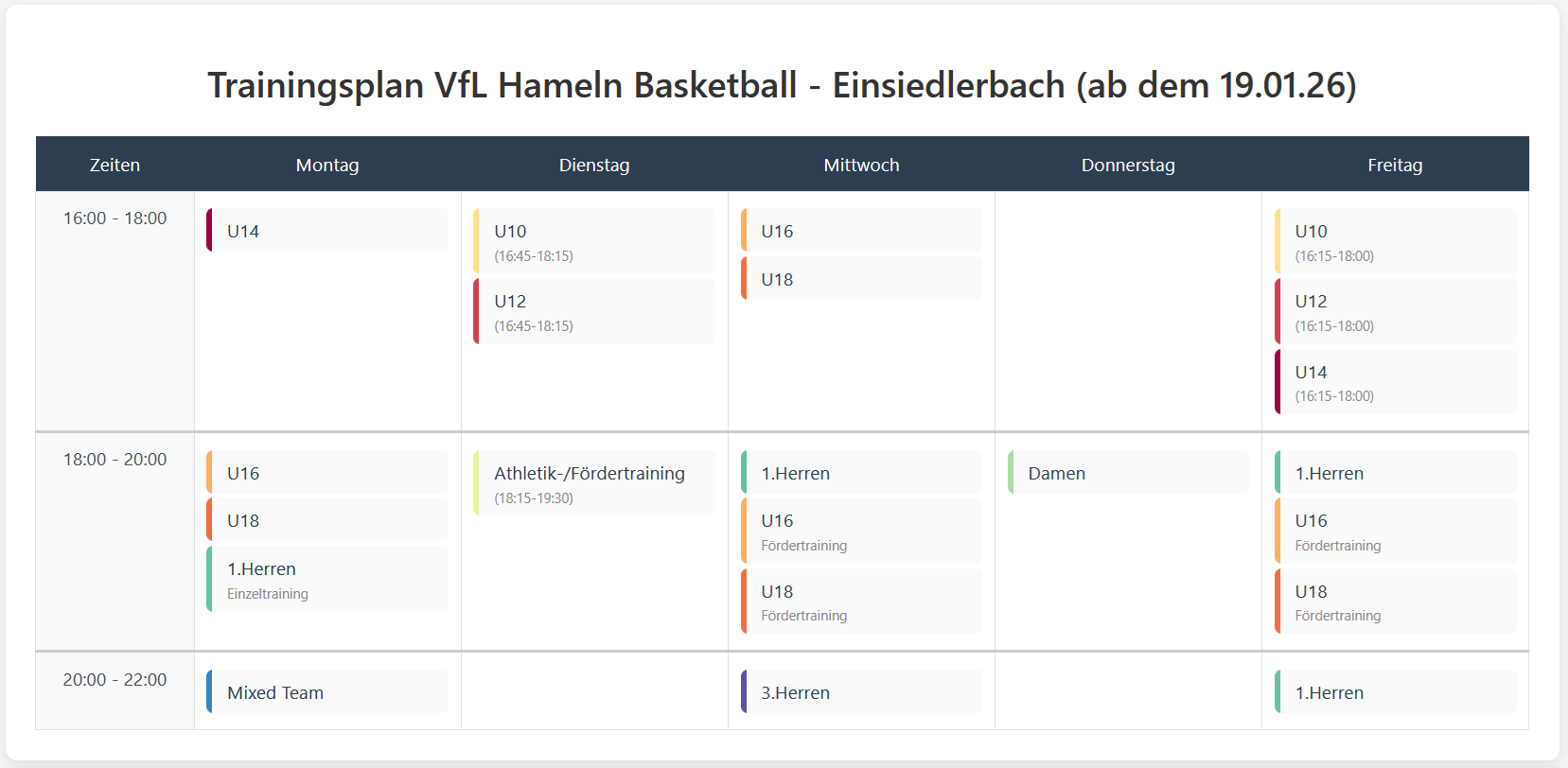Image resolution: width=1568 pixels, height=768 pixels.
Task: Select the Freitag column header
Action: coord(1395,165)
